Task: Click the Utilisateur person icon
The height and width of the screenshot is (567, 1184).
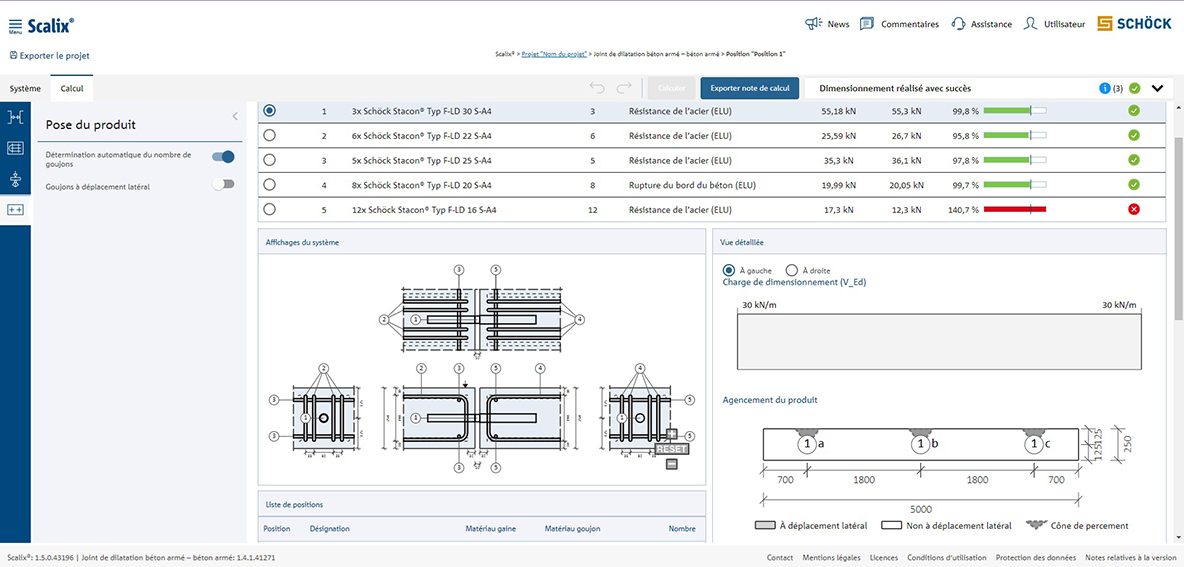Action: [1030, 24]
